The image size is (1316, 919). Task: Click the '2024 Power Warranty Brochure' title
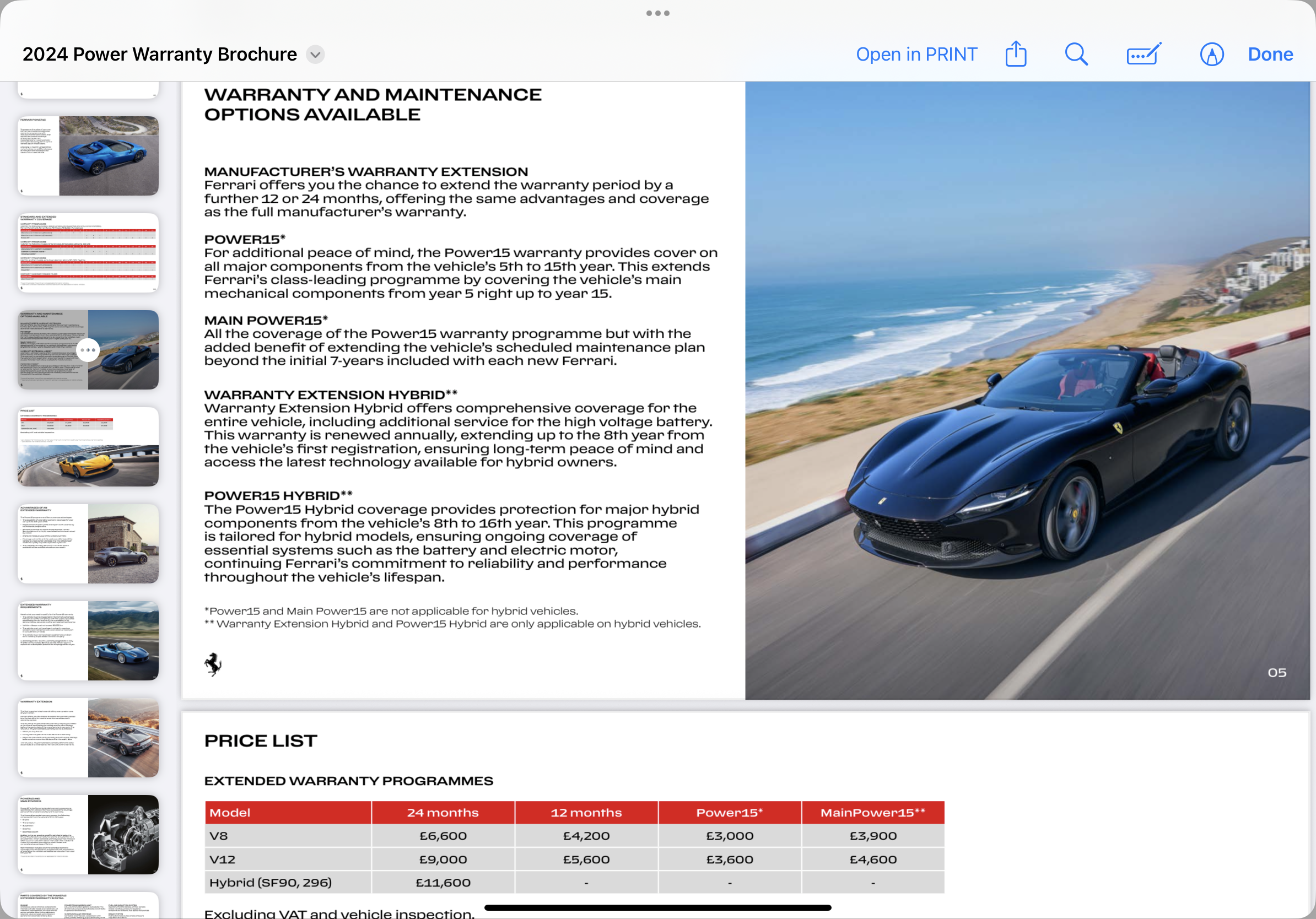(159, 55)
